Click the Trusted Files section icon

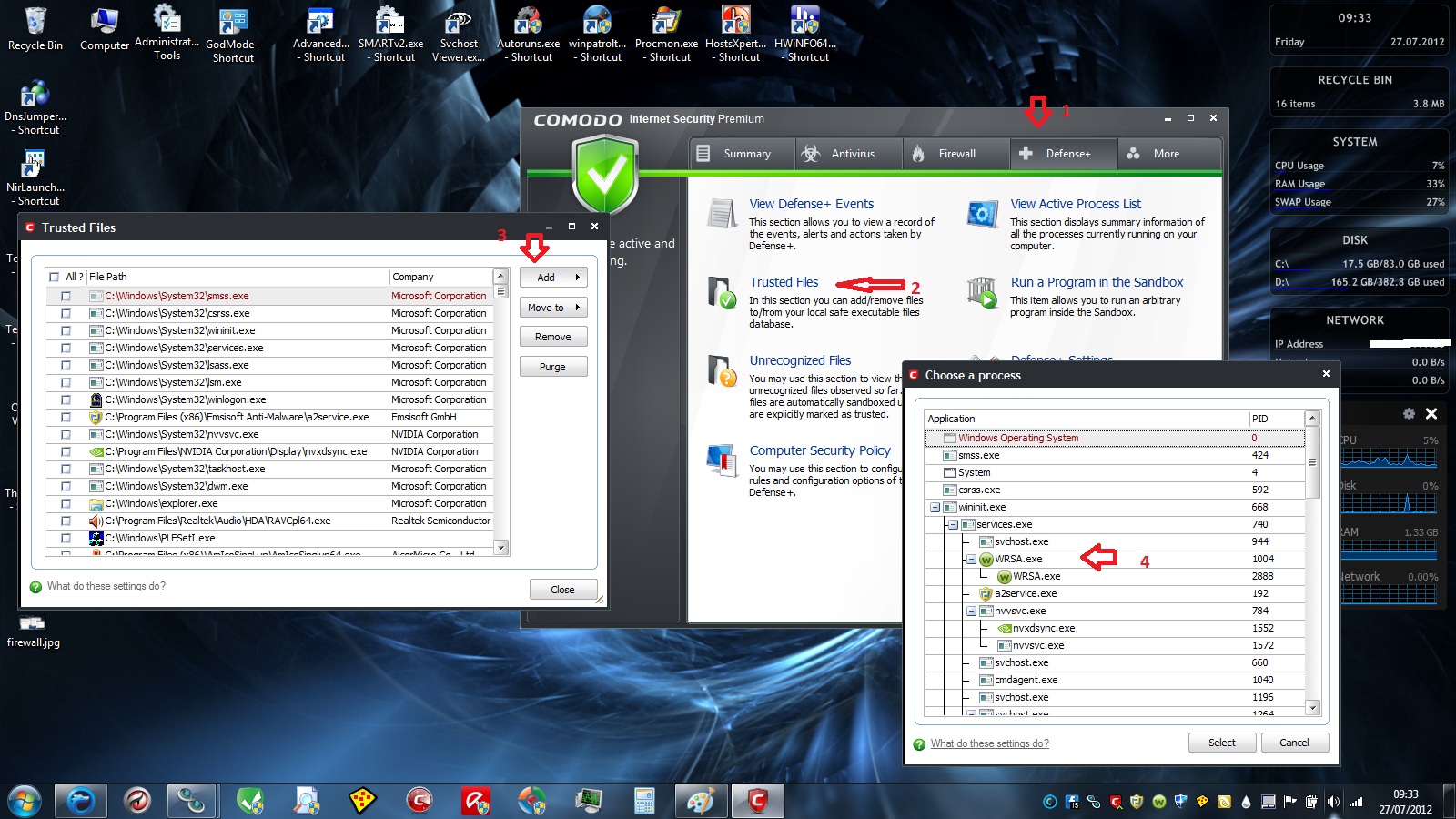pos(722,293)
